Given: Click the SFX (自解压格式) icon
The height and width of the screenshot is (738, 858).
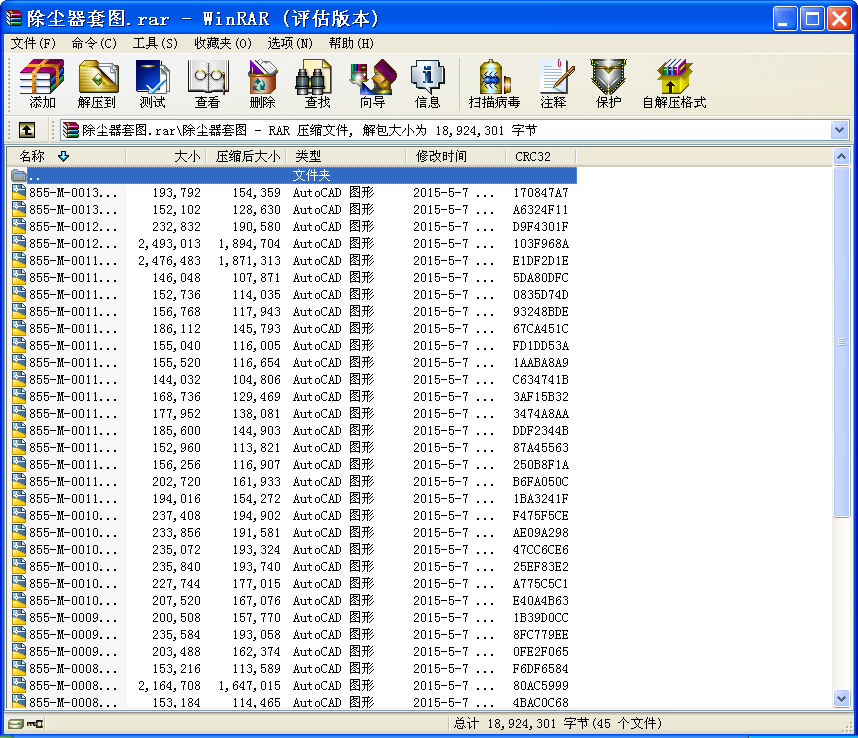Looking at the screenshot, I should tap(674, 84).
